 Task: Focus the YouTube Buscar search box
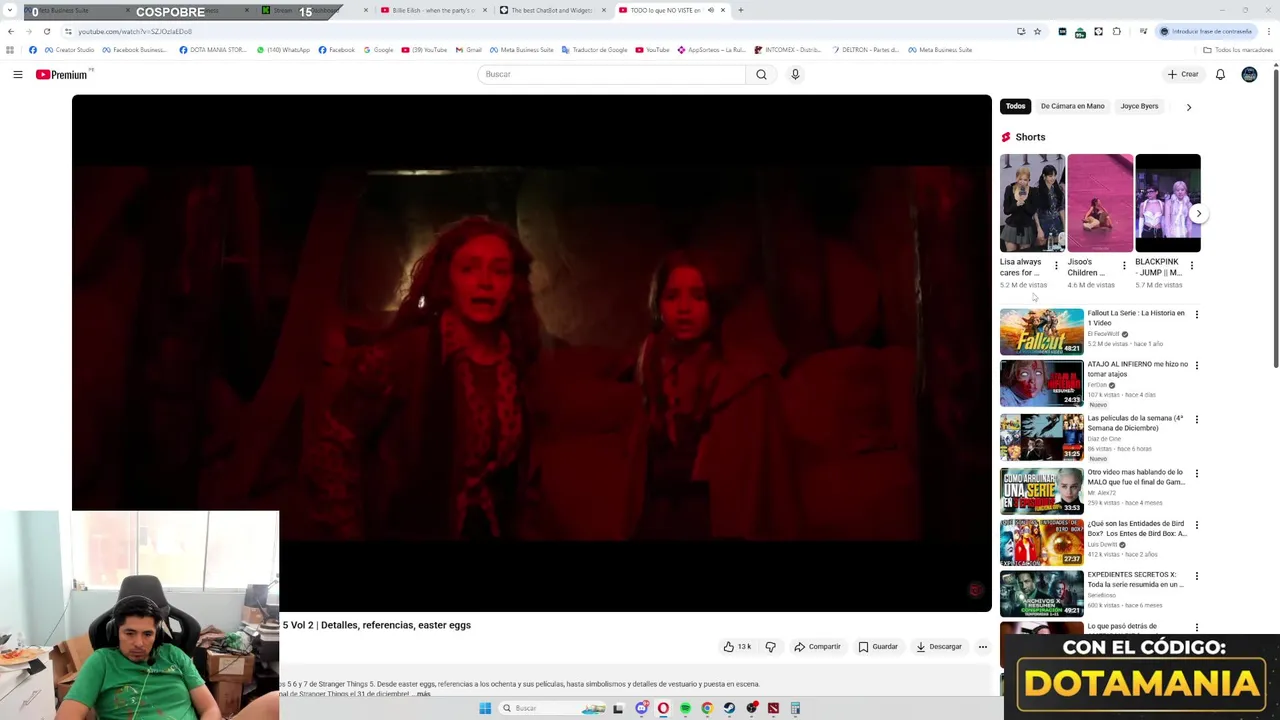(612, 74)
